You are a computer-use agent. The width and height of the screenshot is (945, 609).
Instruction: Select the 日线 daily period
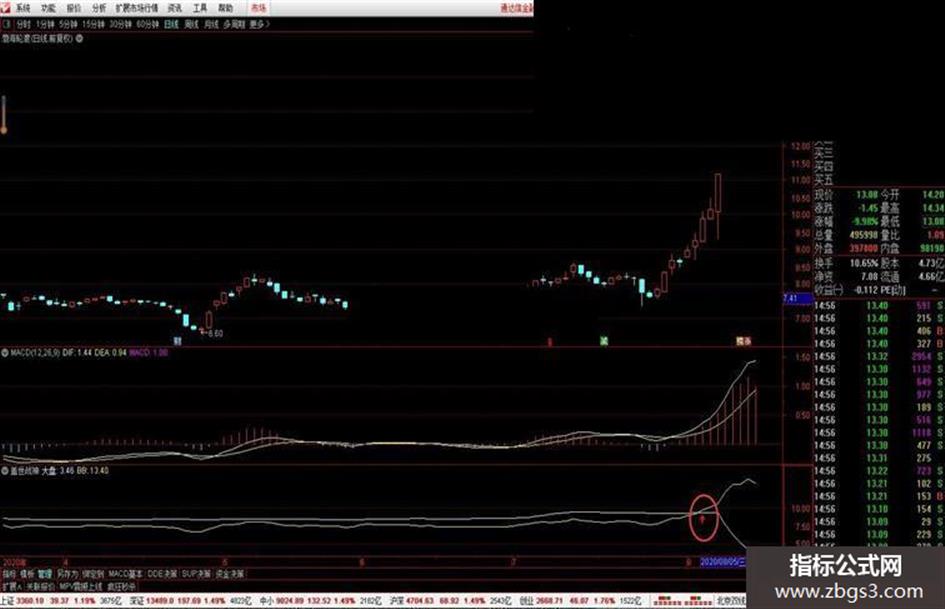coord(172,25)
